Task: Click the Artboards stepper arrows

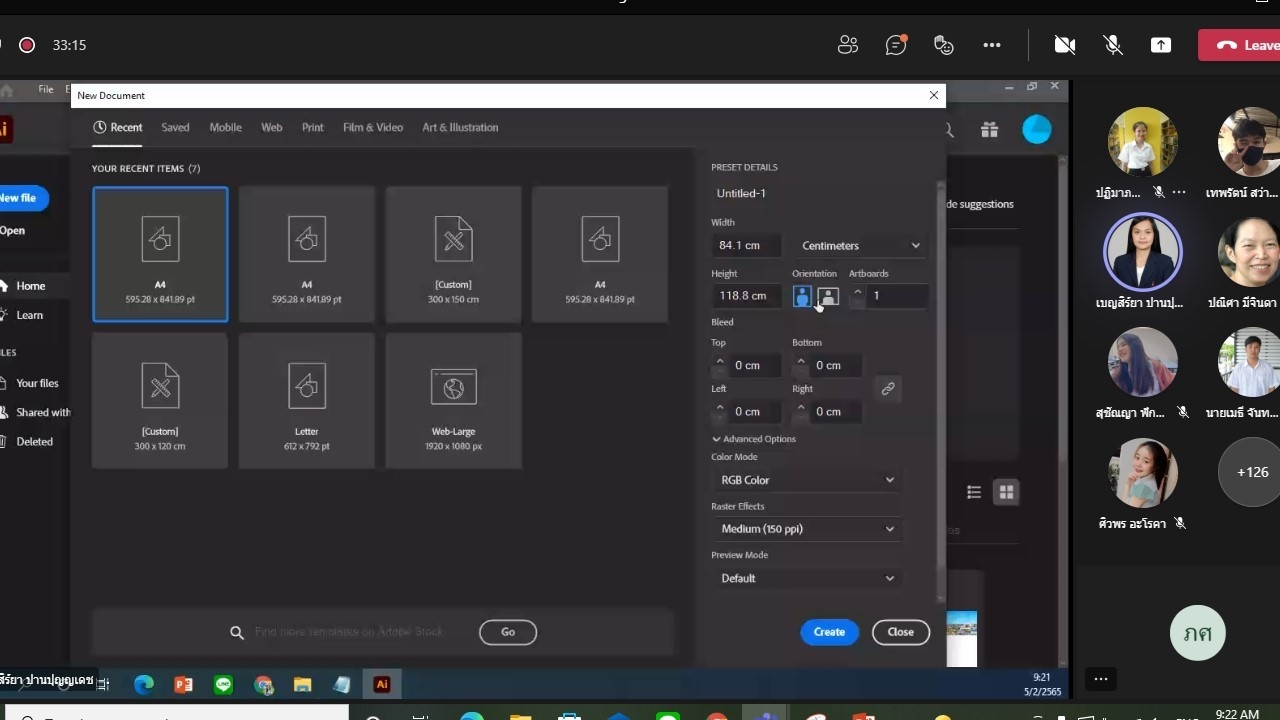Action: pyautogui.click(x=857, y=296)
